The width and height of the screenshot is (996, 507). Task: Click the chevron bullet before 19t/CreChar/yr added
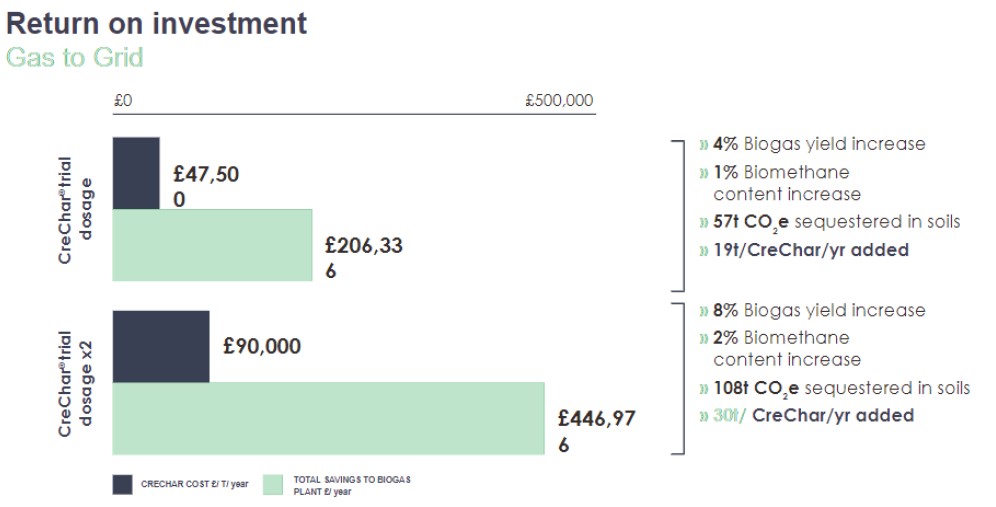point(704,250)
